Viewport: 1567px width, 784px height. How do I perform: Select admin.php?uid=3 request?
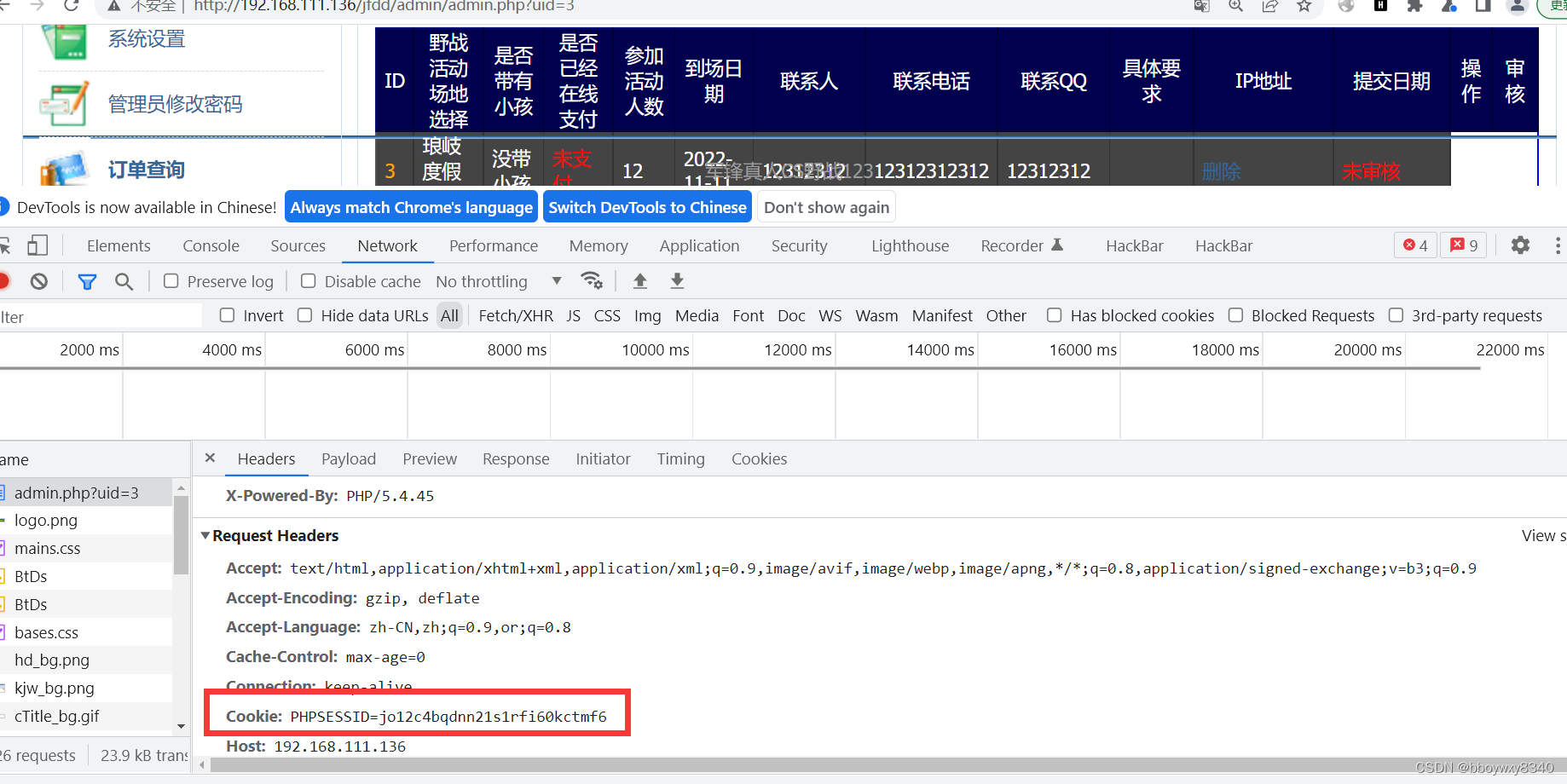[x=85, y=493]
